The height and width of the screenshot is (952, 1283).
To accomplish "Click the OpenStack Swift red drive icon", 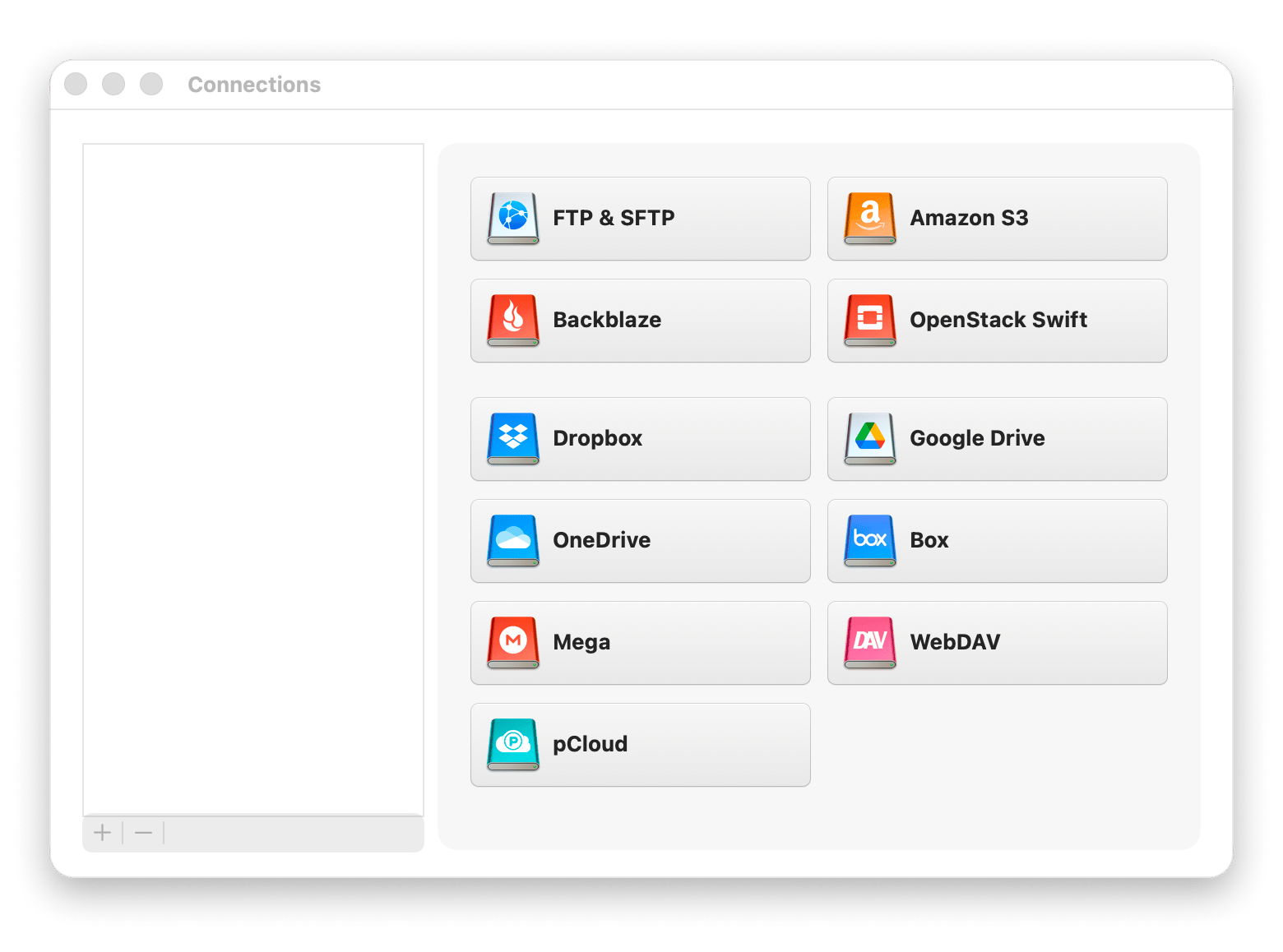I will [870, 321].
